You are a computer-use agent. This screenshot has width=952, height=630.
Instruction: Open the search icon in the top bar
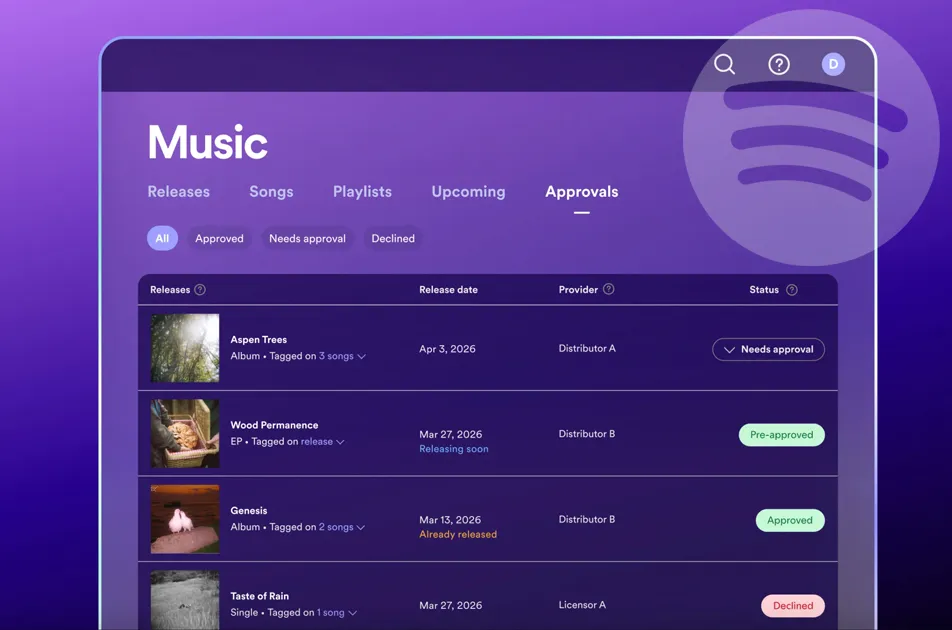pyautogui.click(x=724, y=64)
